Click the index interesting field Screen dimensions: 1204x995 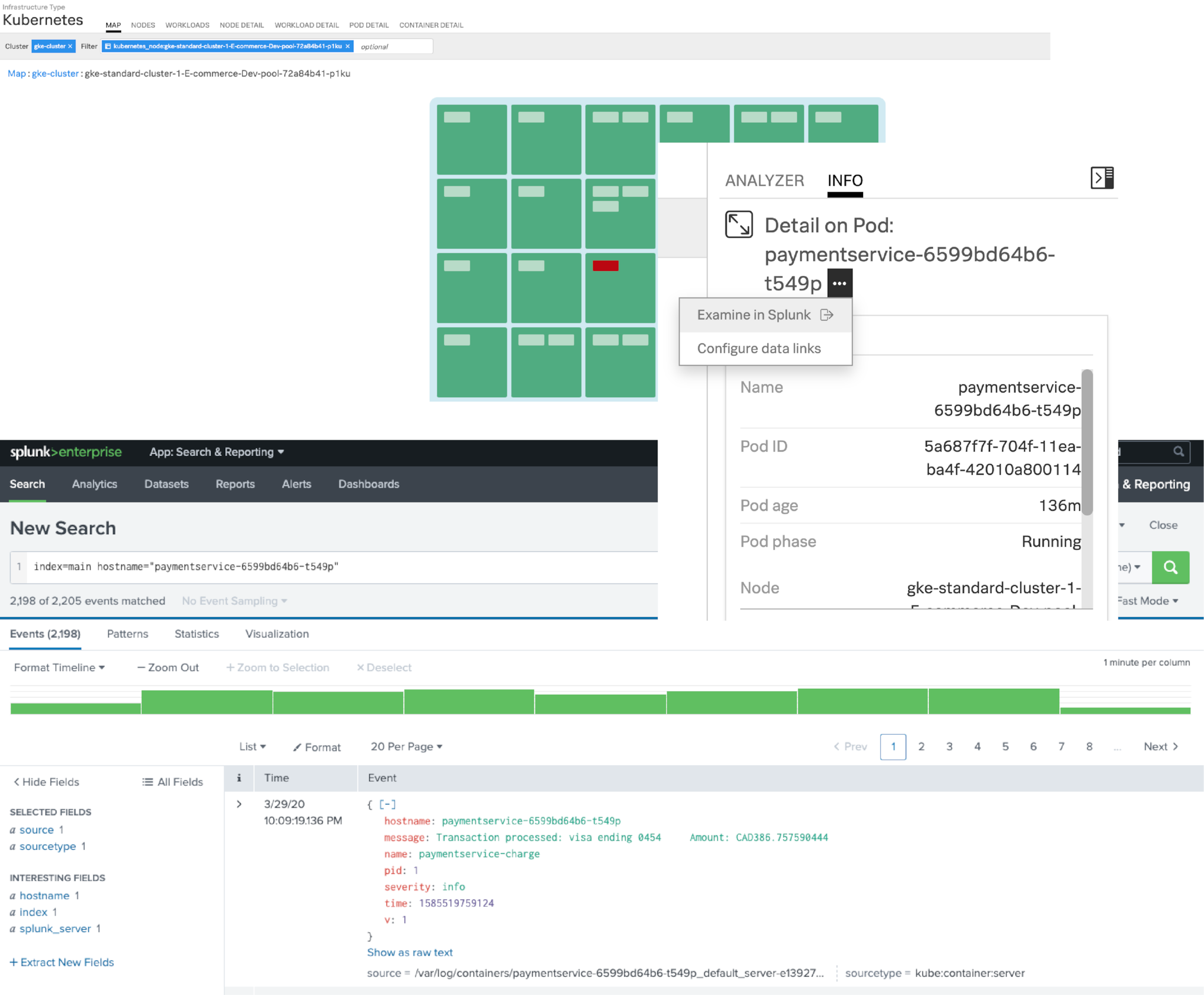pos(34,912)
